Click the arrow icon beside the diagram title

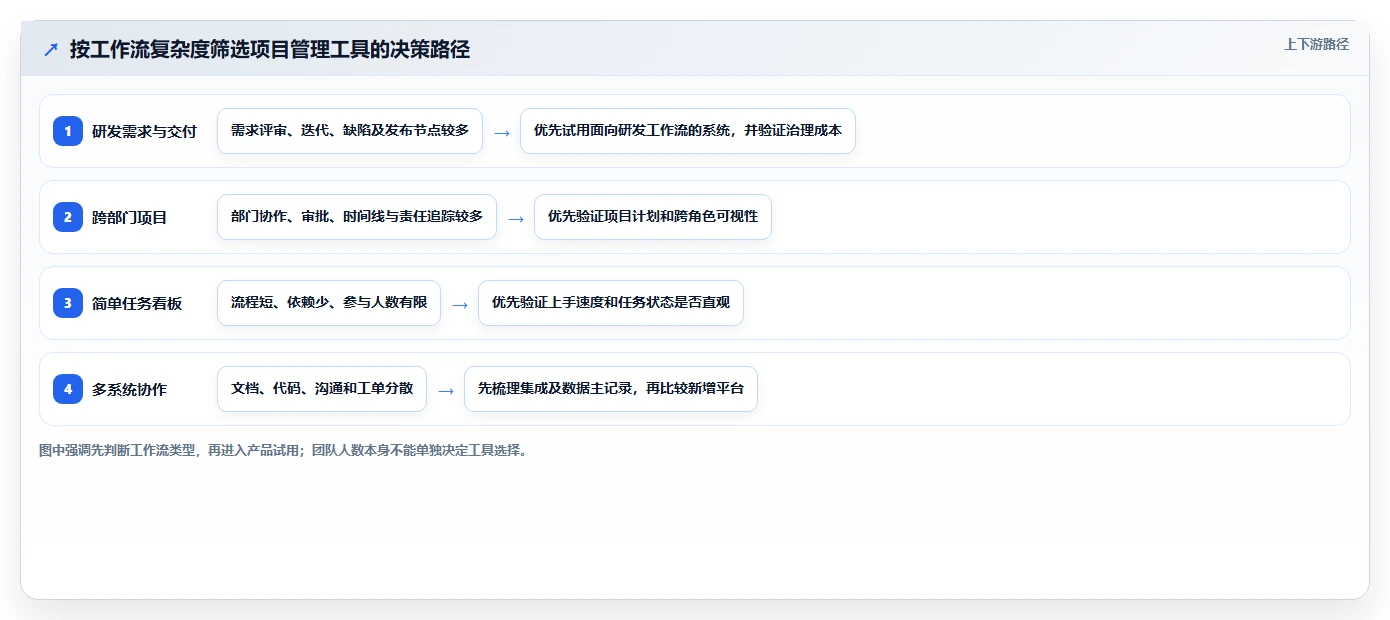coord(51,50)
